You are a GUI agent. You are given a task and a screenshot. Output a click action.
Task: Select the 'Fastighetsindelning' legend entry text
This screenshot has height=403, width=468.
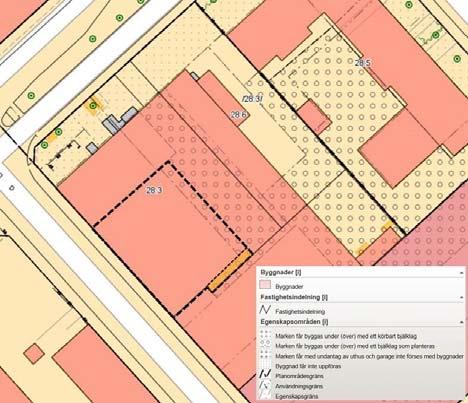pos(300,312)
